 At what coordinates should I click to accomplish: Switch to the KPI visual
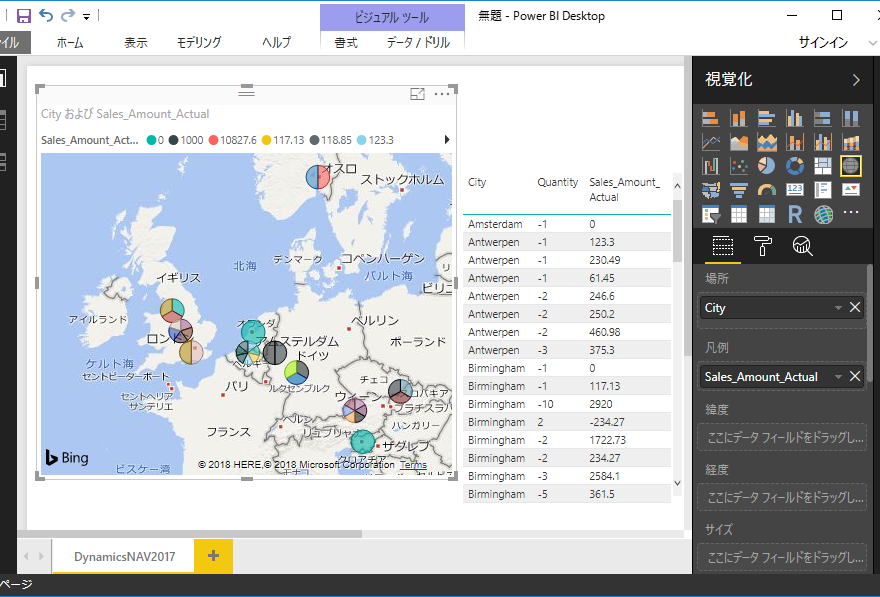tap(851, 190)
